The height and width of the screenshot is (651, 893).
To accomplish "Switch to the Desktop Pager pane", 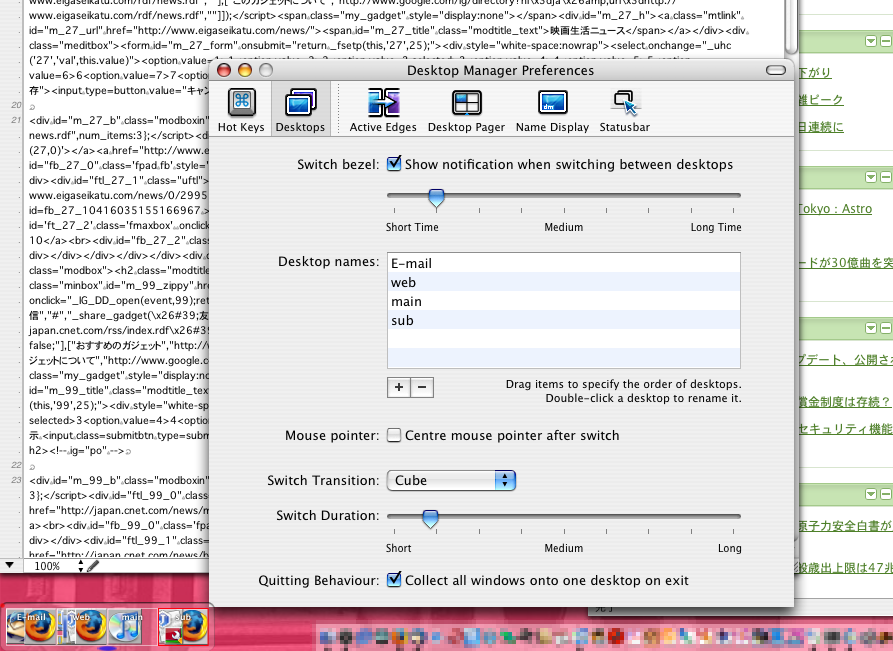I will point(466,110).
